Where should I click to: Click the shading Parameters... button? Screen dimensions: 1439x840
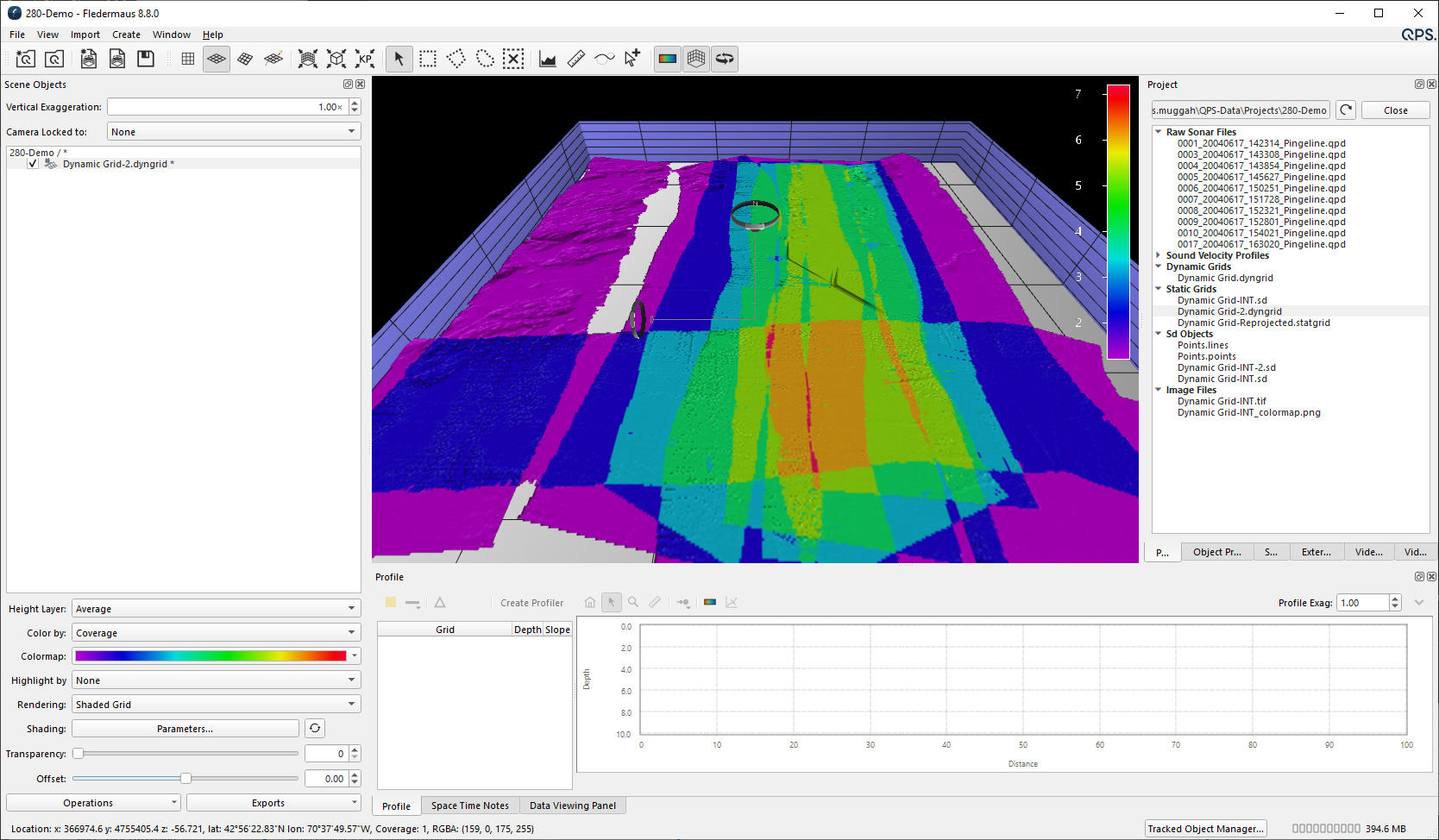(185, 729)
